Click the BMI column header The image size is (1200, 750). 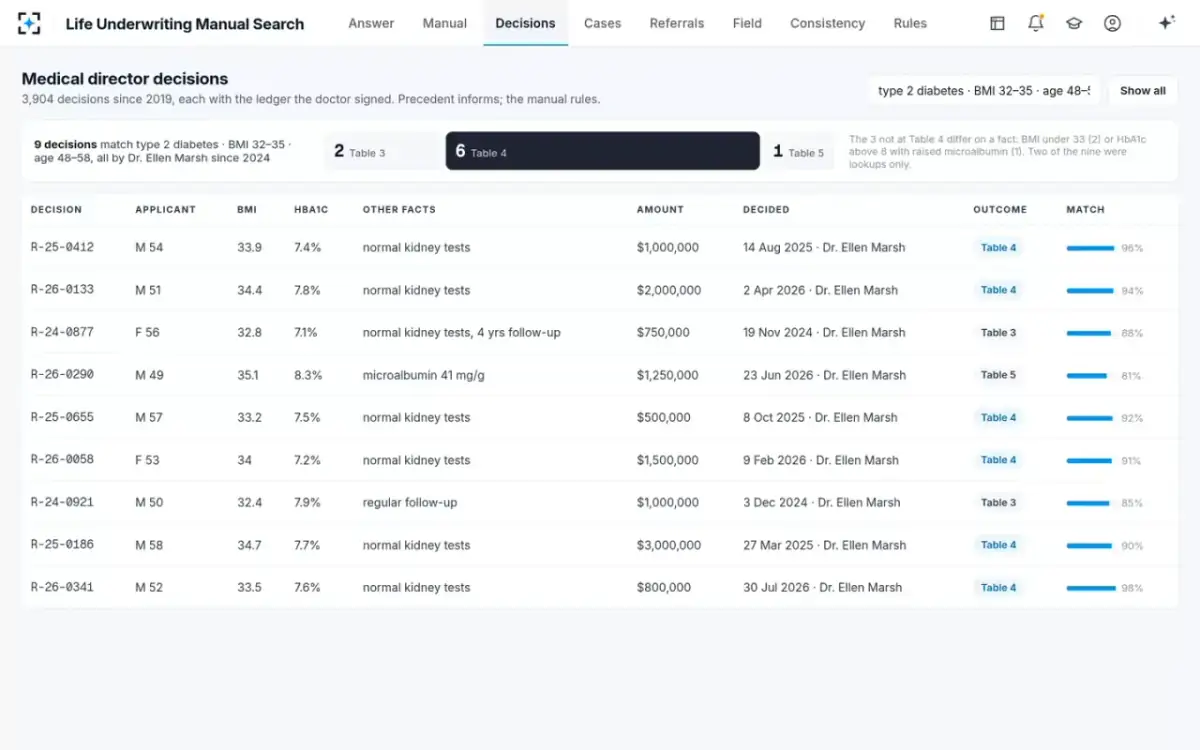coord(247,210)
